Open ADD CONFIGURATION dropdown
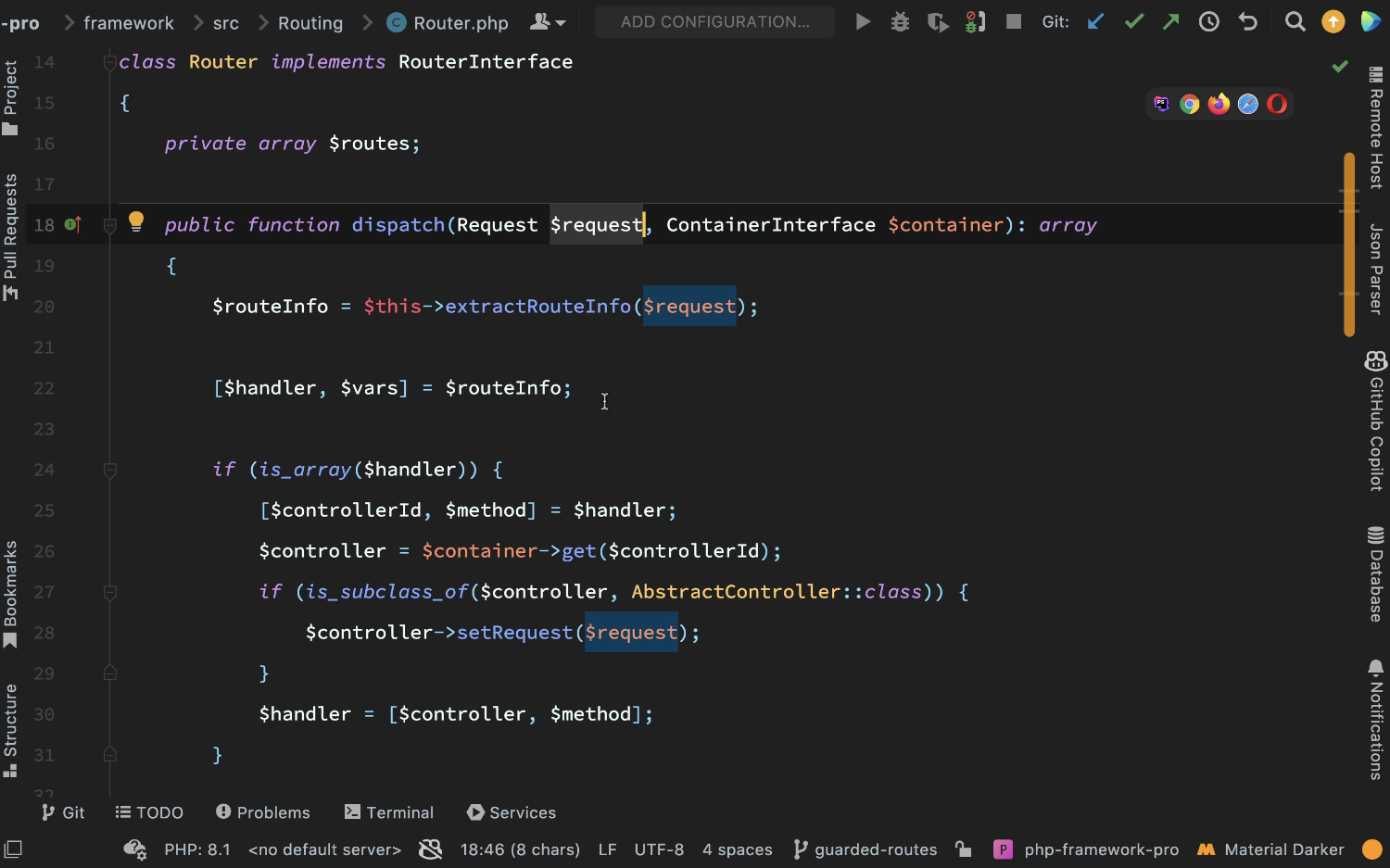This screenshot has height=868, width=1390. 714,21
